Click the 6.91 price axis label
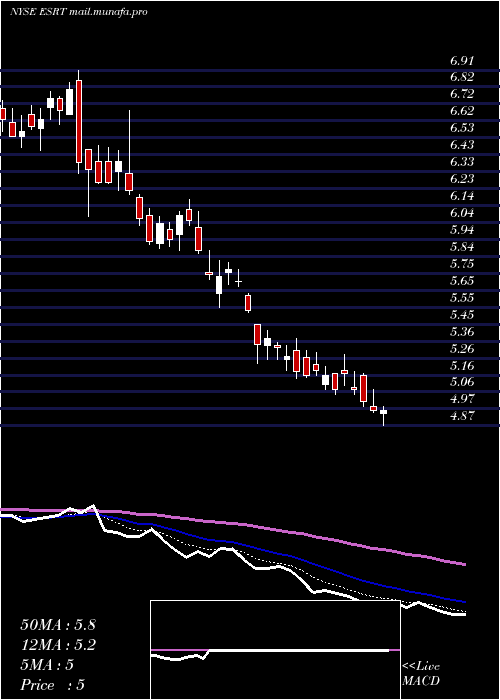 [462, 61]
